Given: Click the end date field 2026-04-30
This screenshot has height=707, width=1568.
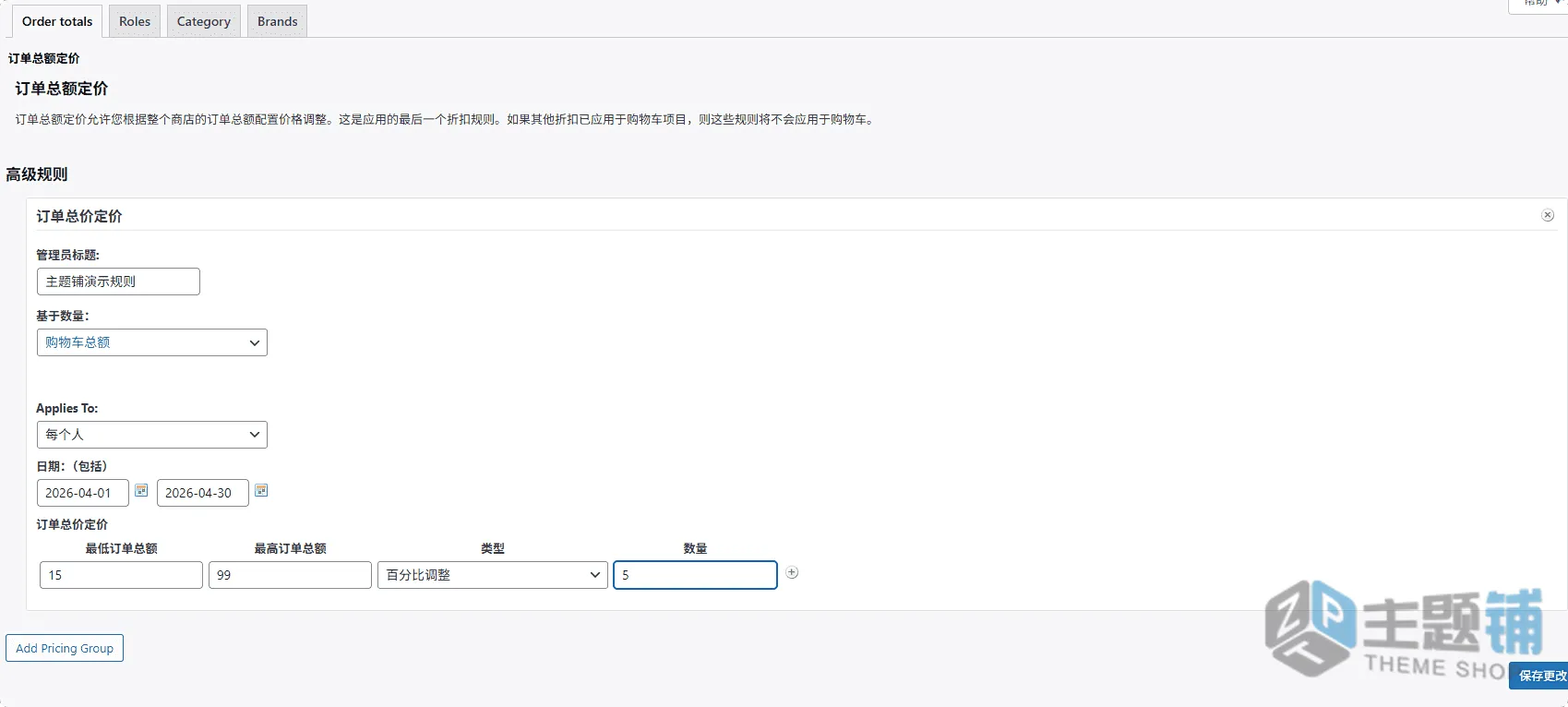Looking at the screenshot, I should tap(203, 493).
